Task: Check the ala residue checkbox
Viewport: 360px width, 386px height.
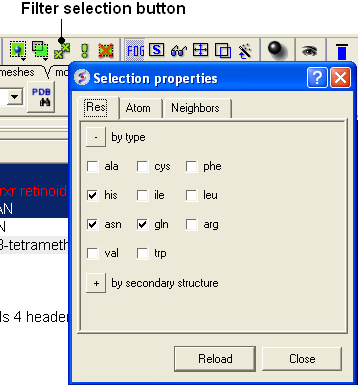Action: [x=92, y=166]
